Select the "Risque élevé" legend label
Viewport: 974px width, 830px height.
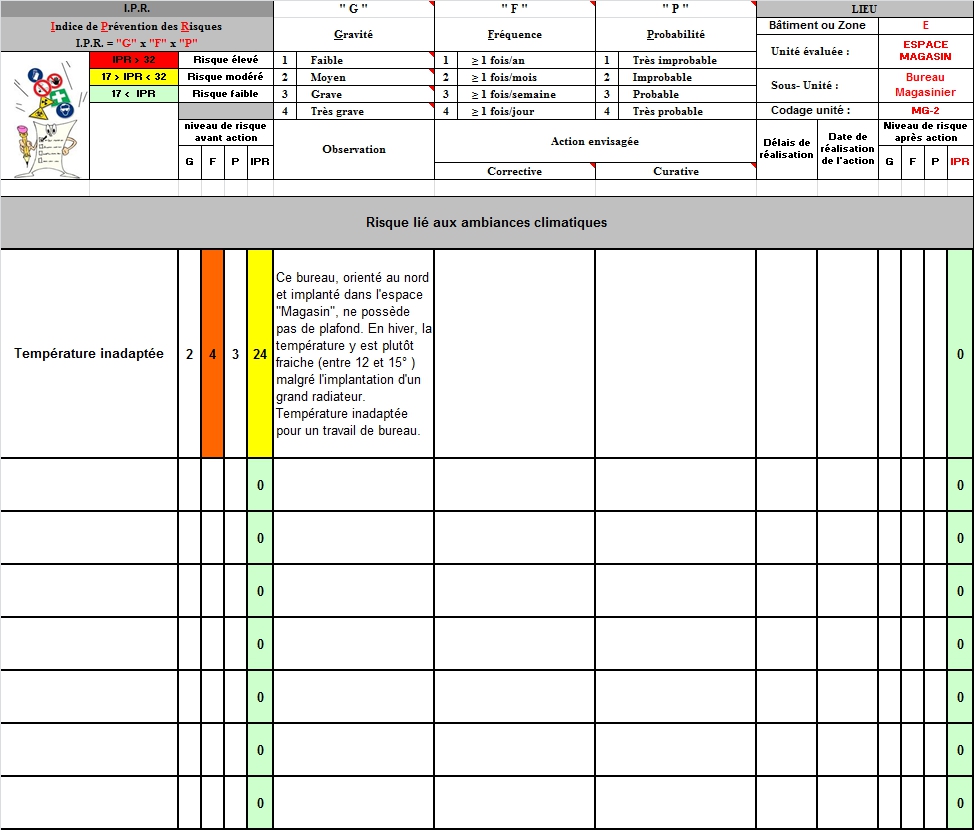click(x=225, y=60)
